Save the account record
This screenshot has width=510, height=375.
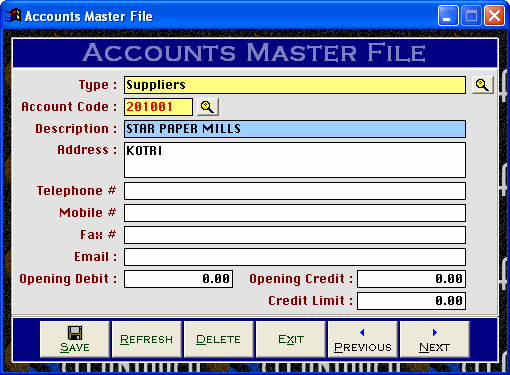click(75, 339)
